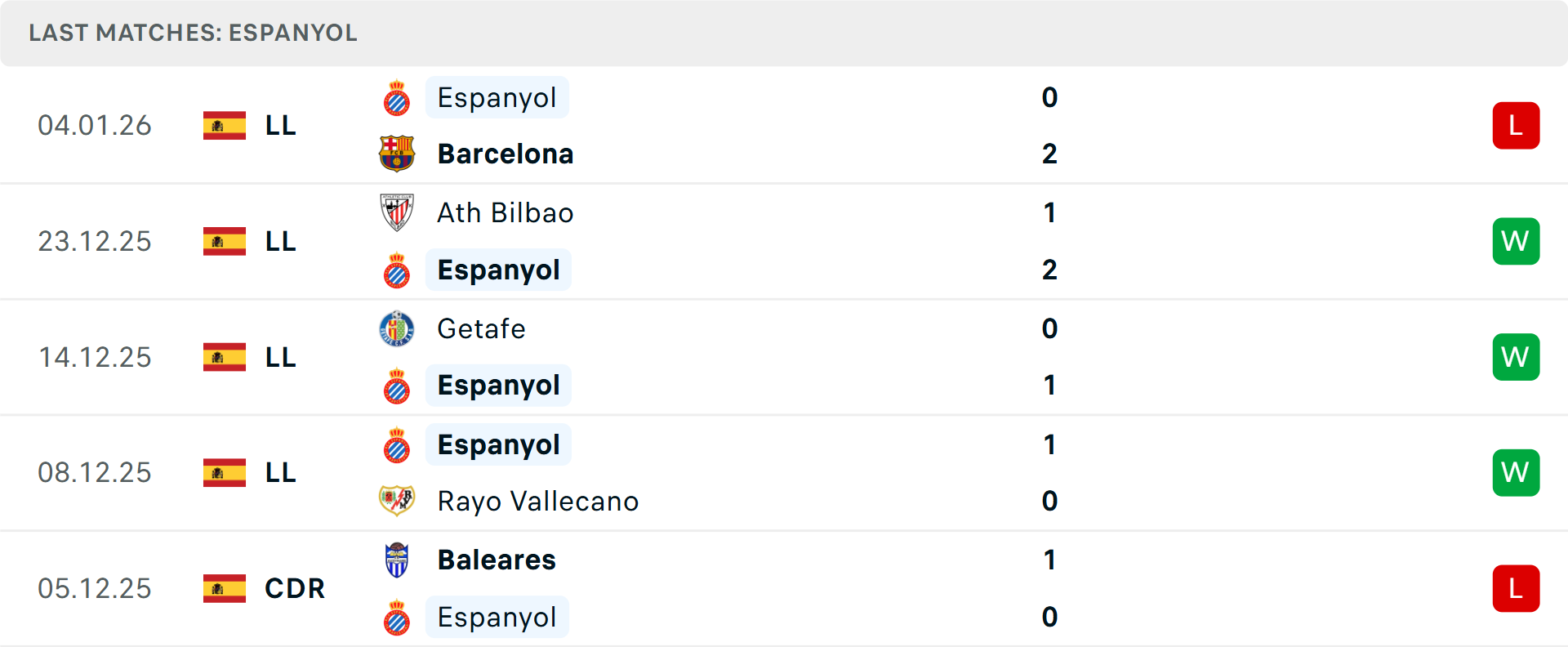Click the Baleares club crest icon
The width and height of the screenshot is (1568, 647).
(x=397, y=560)
